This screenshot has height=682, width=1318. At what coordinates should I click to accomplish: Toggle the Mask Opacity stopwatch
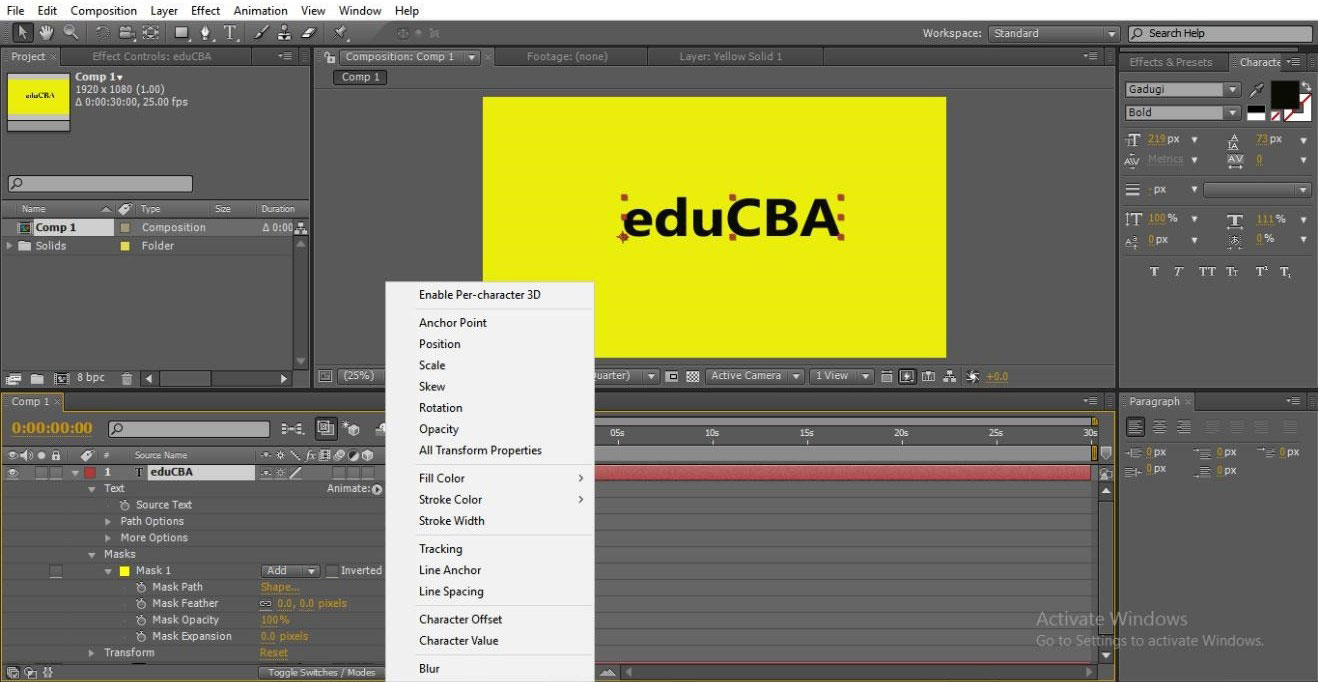click(141, 620)
